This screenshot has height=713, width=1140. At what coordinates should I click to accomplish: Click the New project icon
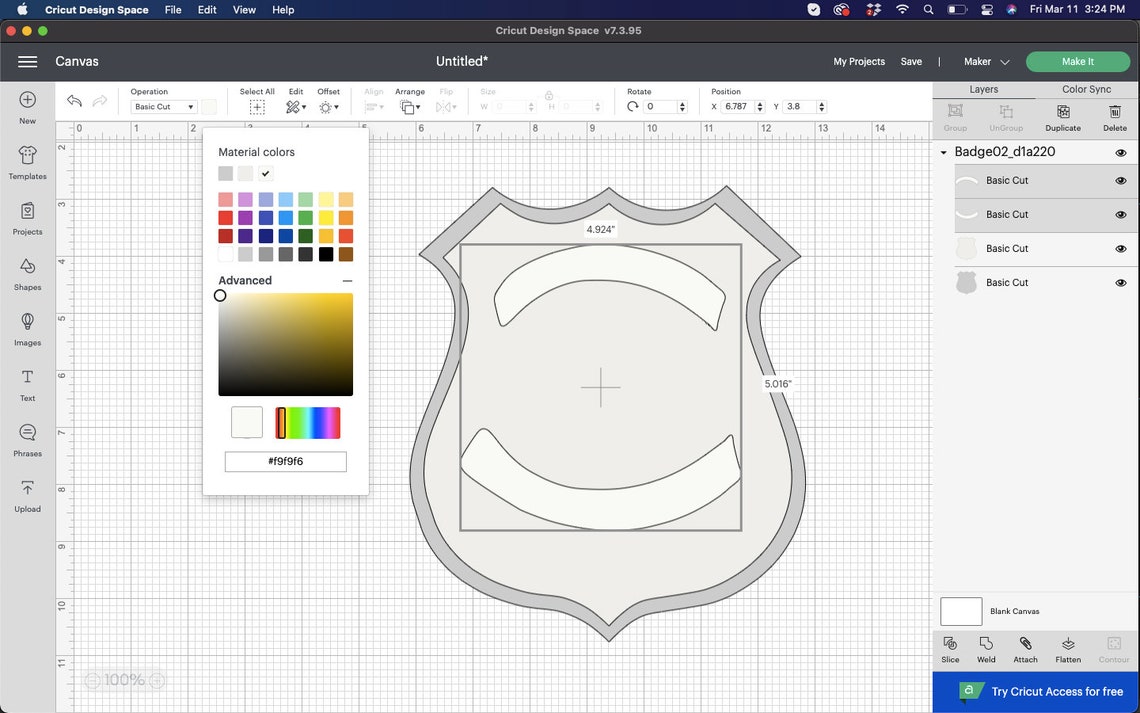tap(28, 100)
